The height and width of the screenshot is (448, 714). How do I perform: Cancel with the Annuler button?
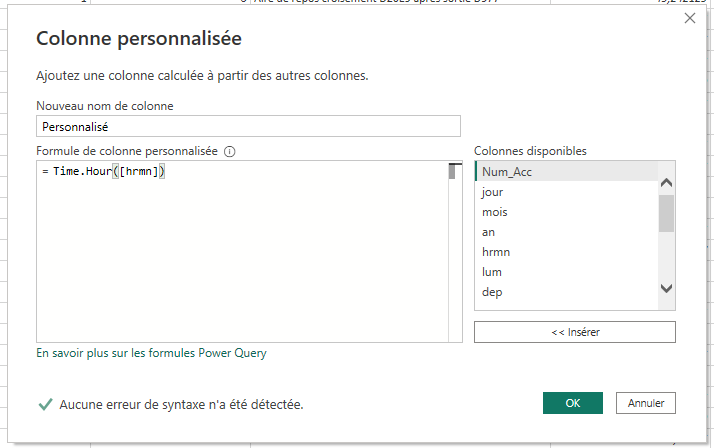click(646, 403)
